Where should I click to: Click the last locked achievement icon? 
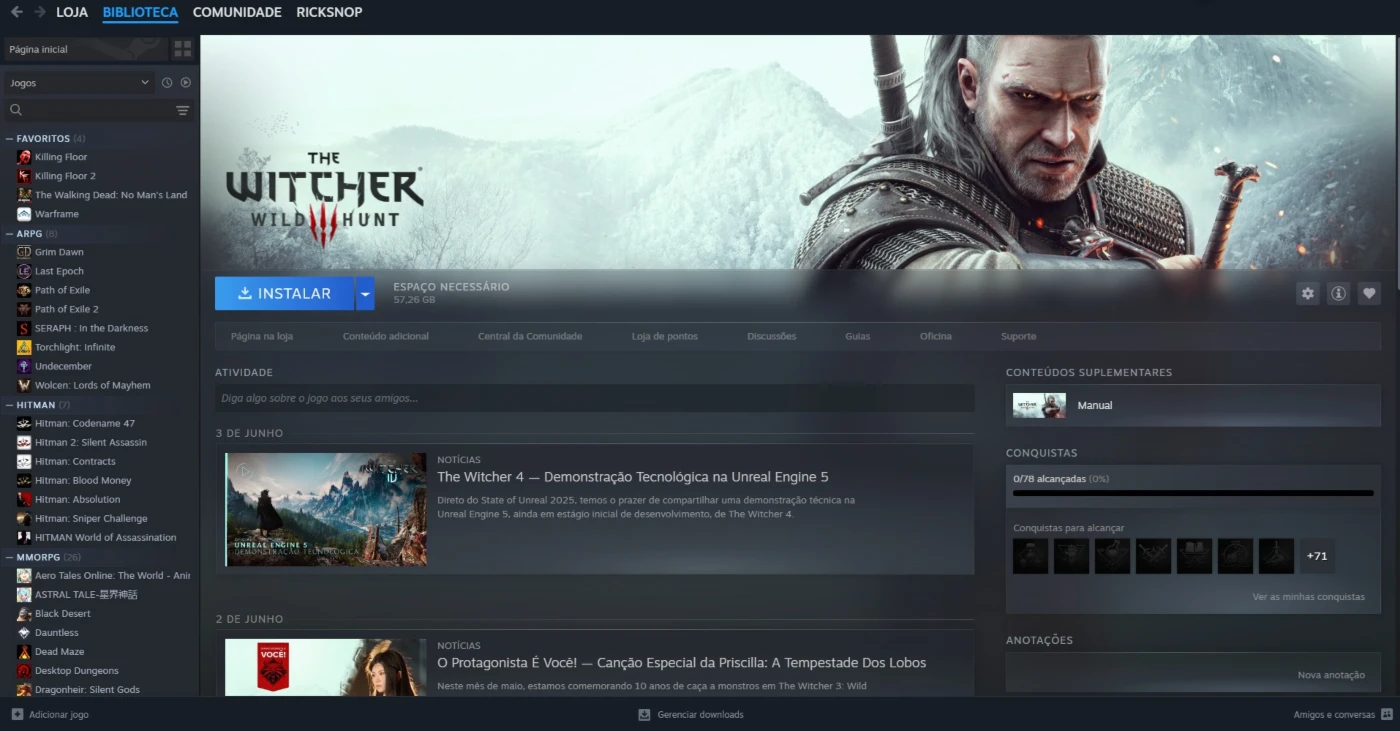click(x=1276, y=556)
